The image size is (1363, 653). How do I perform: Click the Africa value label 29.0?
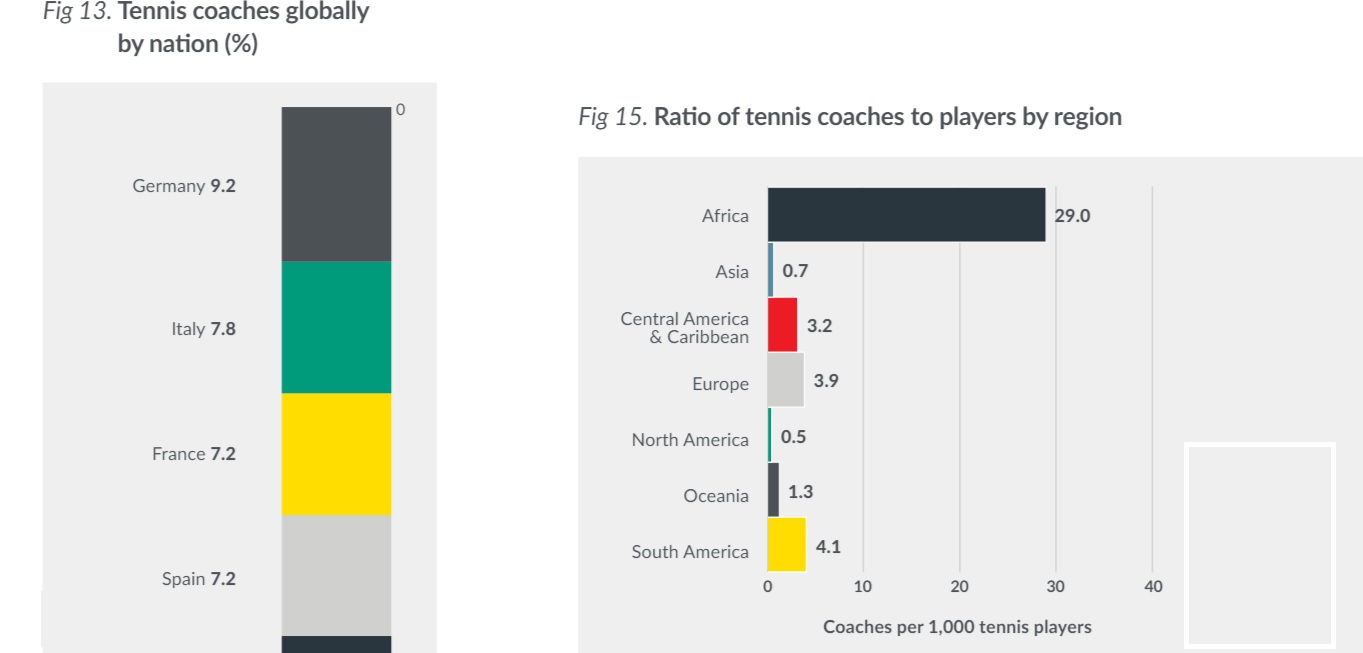[x=1072, y=215]
